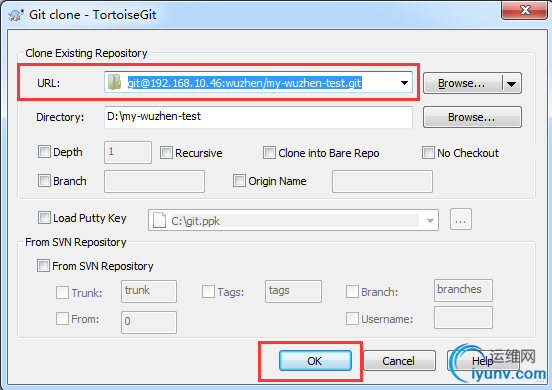Close the Git clone dialog
The image size is (552, 390).
(525, 10)
